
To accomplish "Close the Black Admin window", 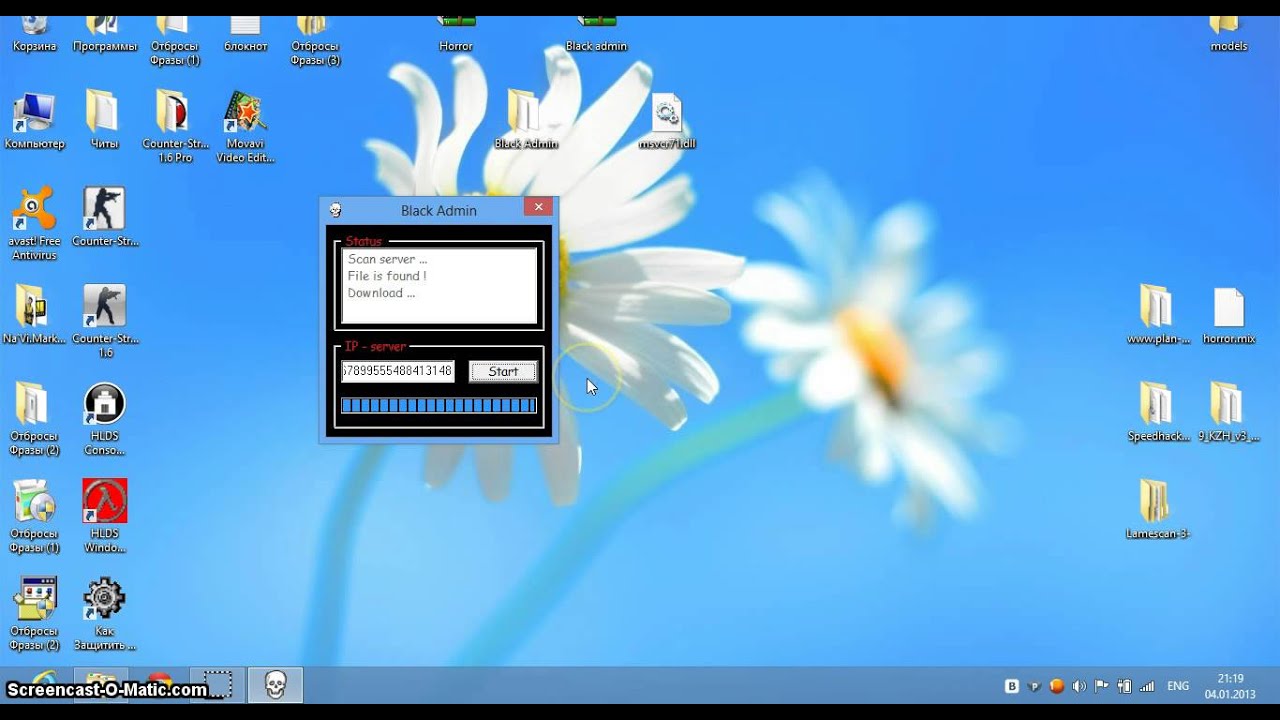I will coord(538,207).
